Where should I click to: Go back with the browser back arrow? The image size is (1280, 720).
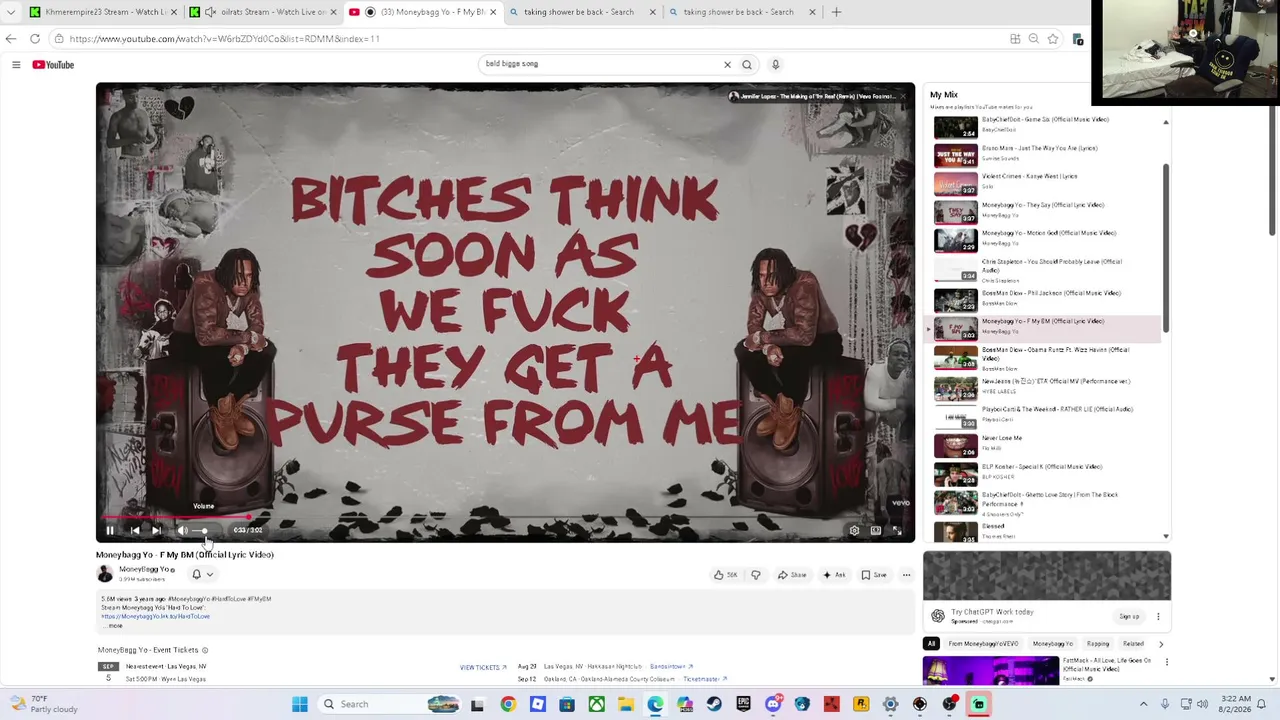tap(11, 39)
